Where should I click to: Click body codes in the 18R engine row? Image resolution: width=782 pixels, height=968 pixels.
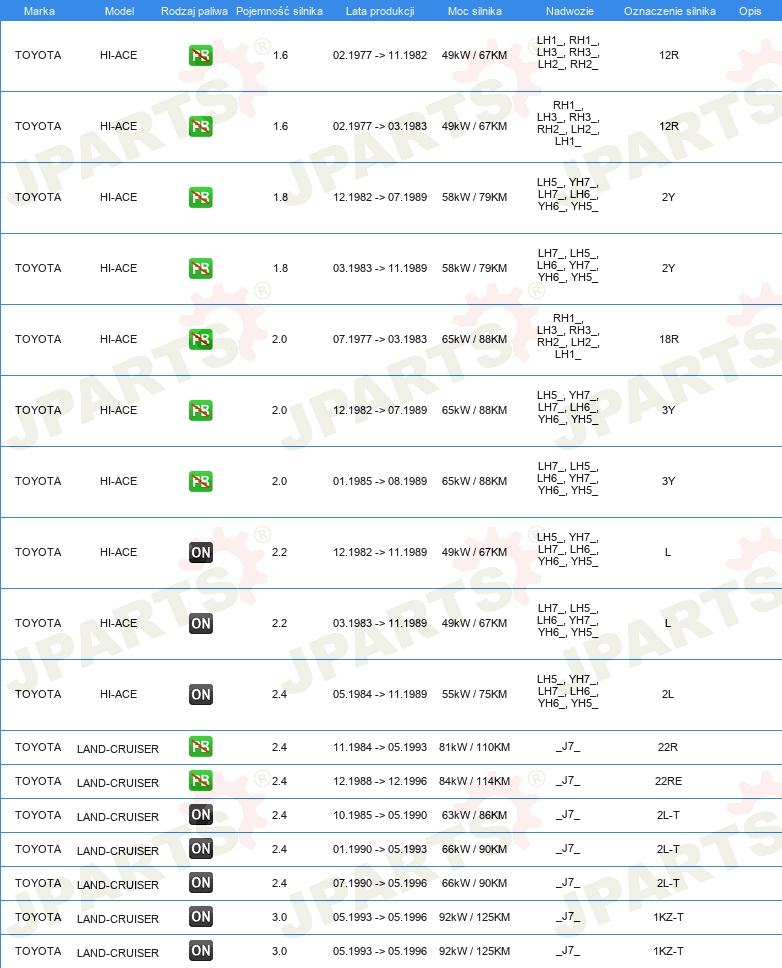tap(568, 336)
